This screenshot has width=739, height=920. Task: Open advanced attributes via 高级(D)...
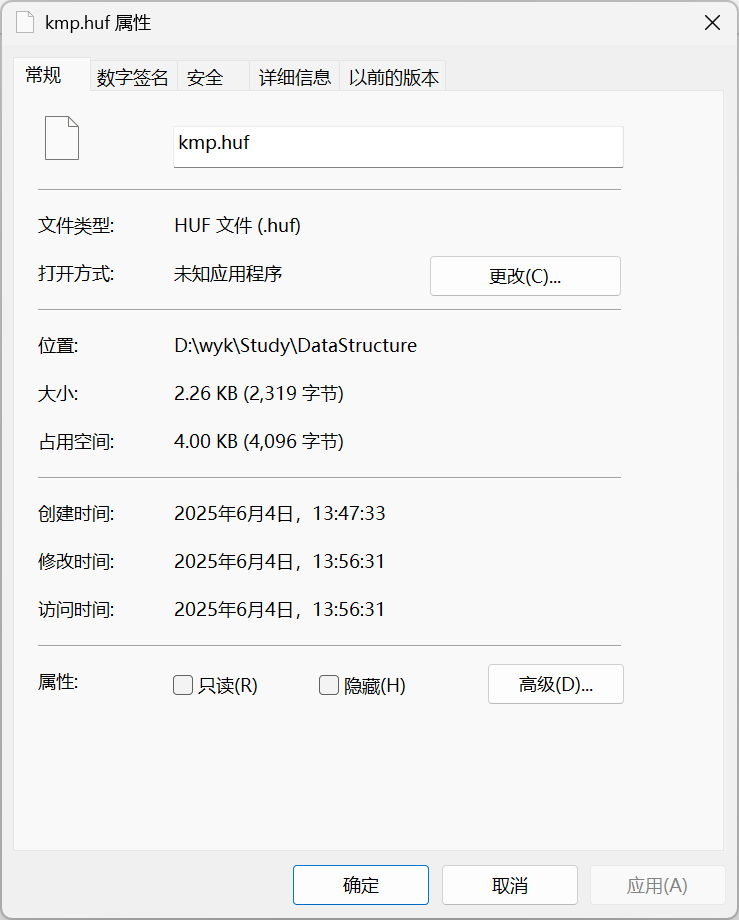(x=555, y=685)
